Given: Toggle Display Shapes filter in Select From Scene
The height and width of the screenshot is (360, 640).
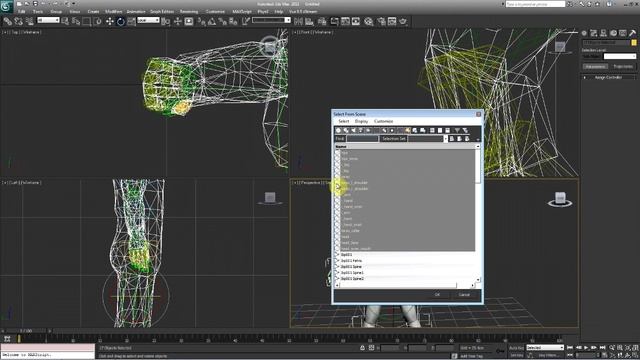Looking at the screenshot, I should [346, 131].
